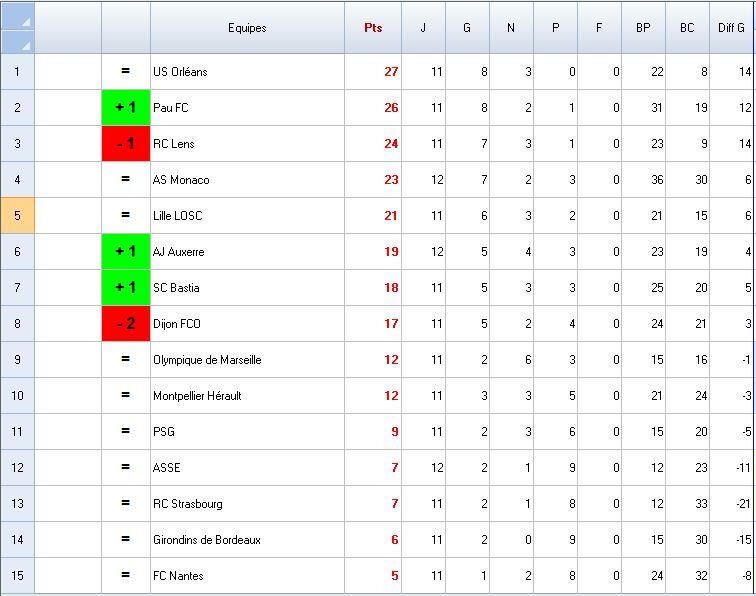Click the lower corner triangle above row 1

[x=18, y=42]
